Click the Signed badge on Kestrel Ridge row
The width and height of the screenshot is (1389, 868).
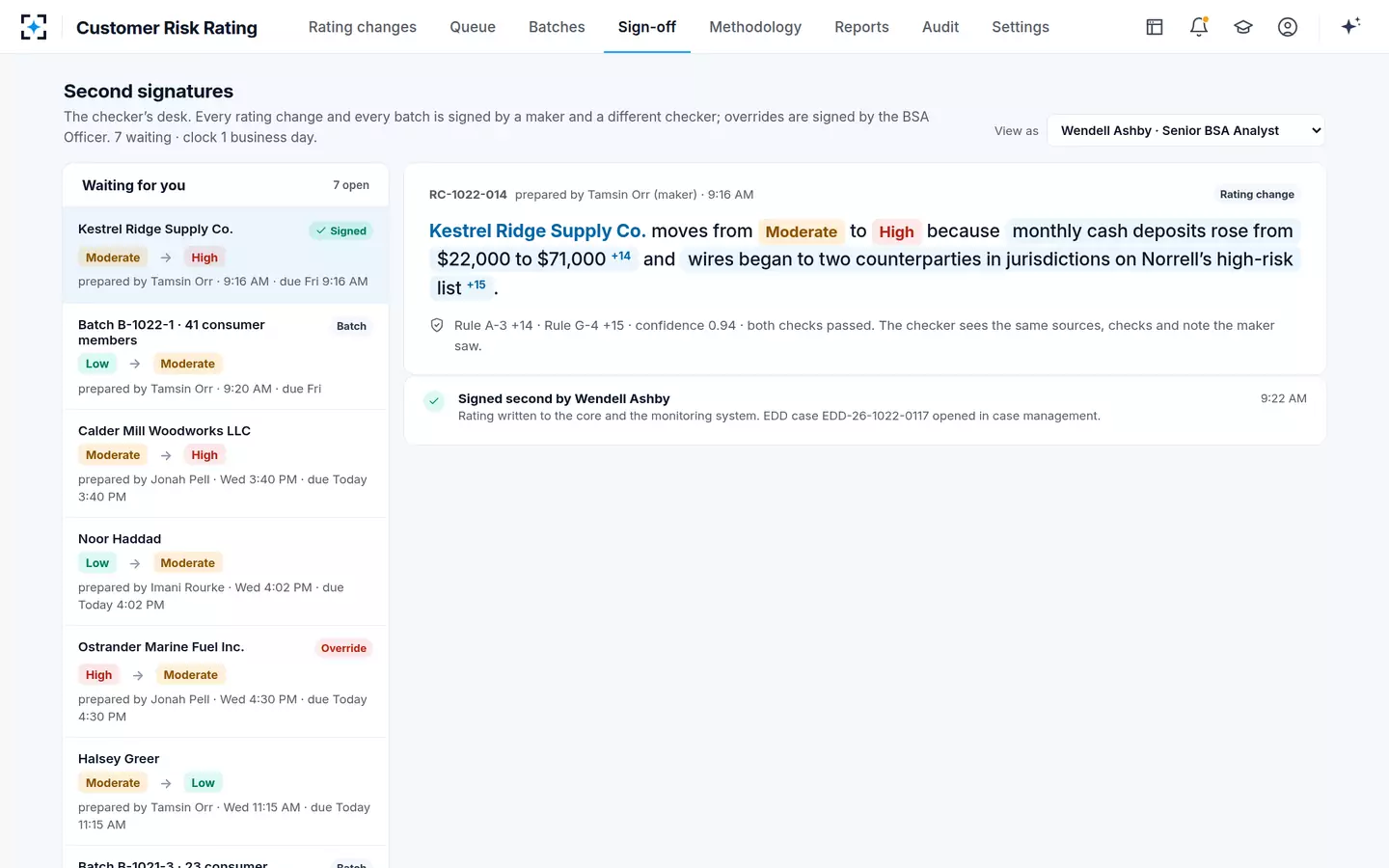pos(341,231)
